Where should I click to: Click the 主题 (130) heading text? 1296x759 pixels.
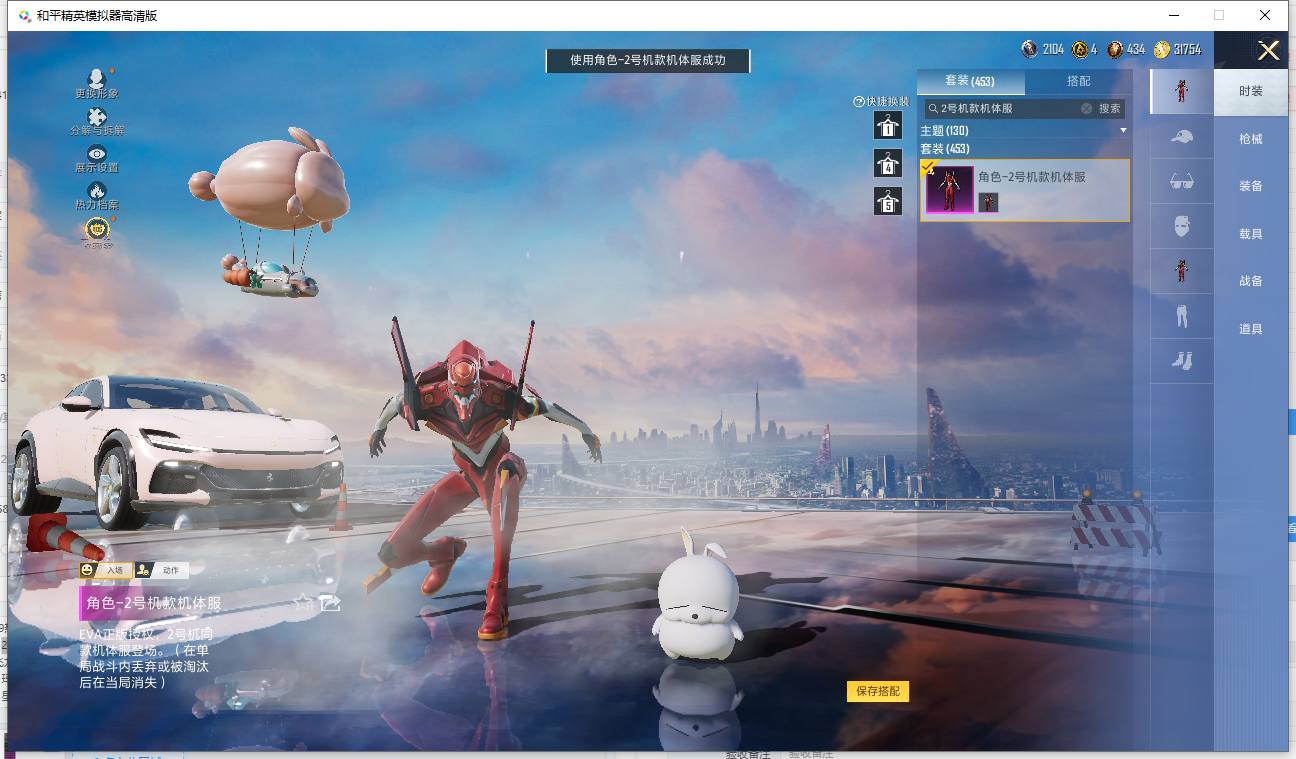(945, 131)
